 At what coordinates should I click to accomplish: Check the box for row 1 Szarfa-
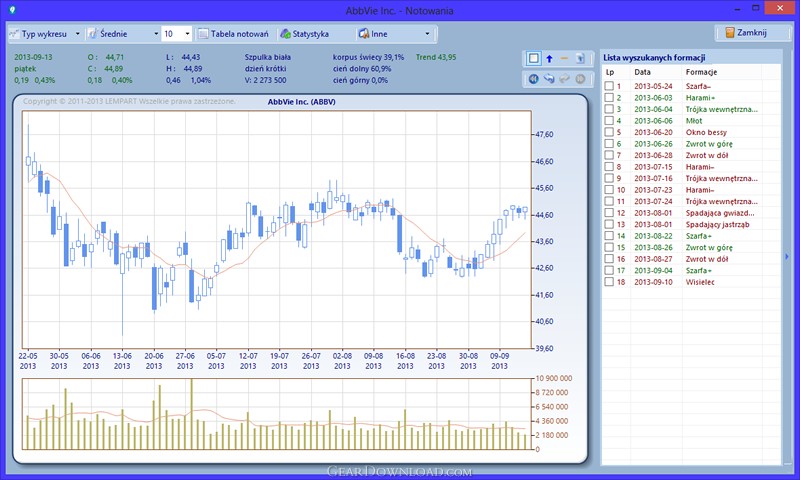point(609,86)
